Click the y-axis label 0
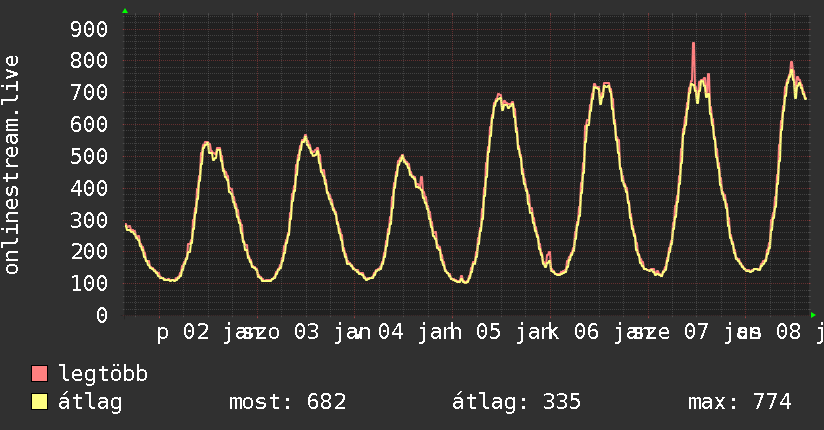 click(x=102, y=315)
